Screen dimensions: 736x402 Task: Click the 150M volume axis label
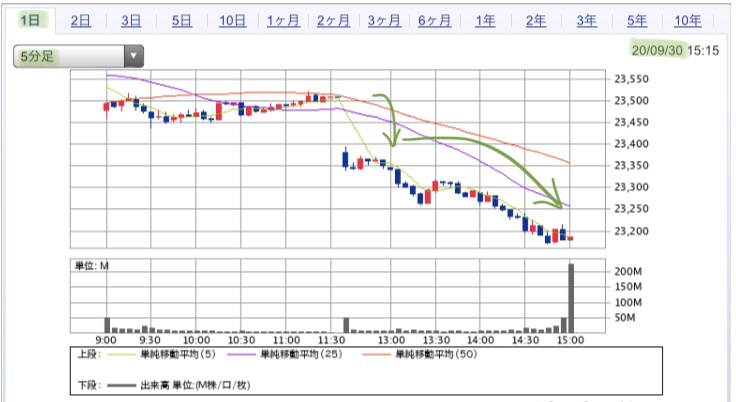628,287
